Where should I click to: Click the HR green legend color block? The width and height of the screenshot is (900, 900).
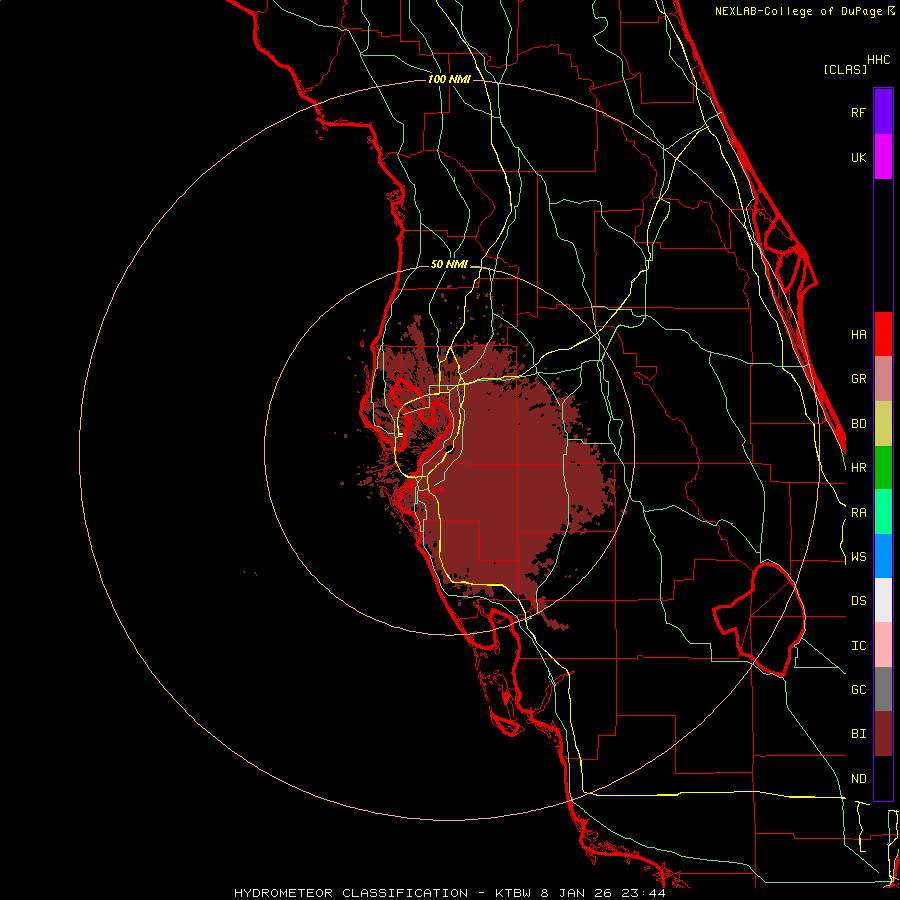(x=883, y=468)
